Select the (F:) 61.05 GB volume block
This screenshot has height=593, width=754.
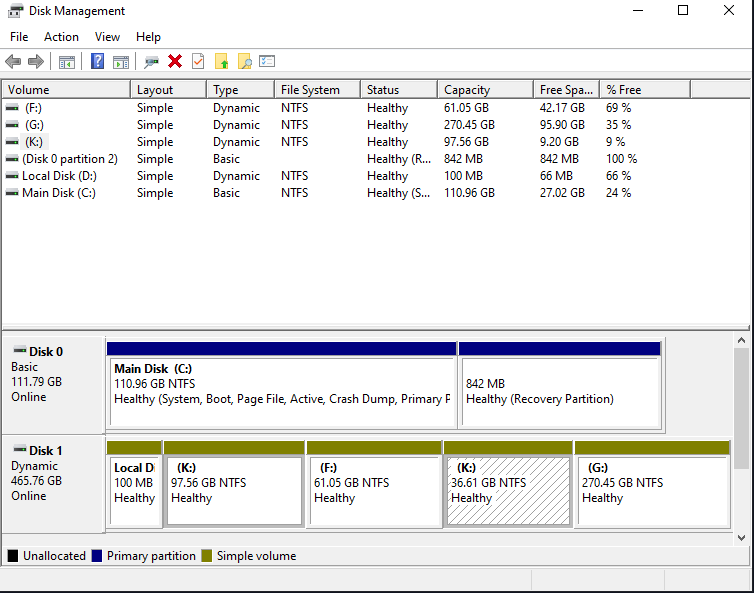point(374,484)
